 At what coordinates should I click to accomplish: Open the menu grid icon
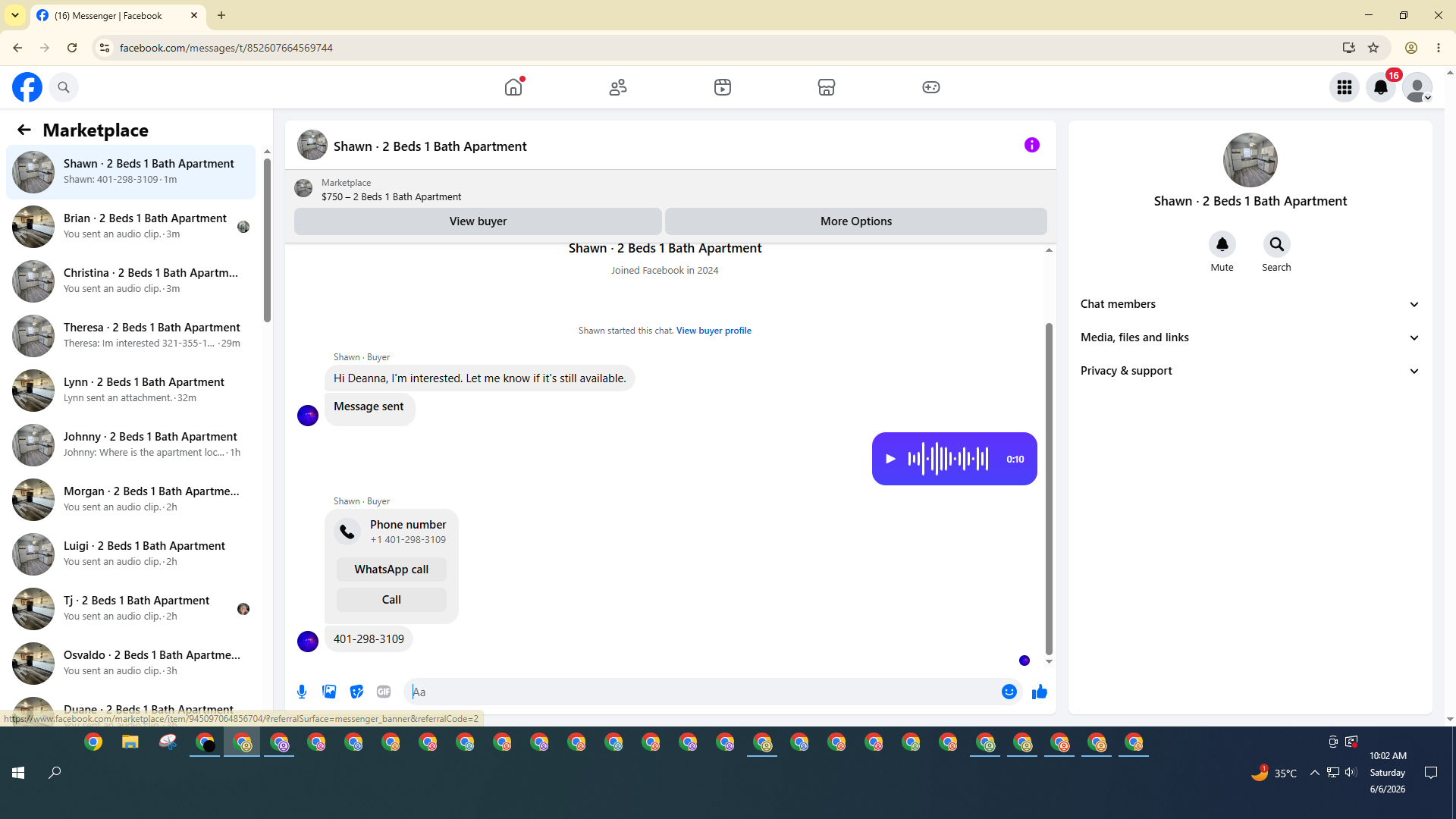[1345, 87]
